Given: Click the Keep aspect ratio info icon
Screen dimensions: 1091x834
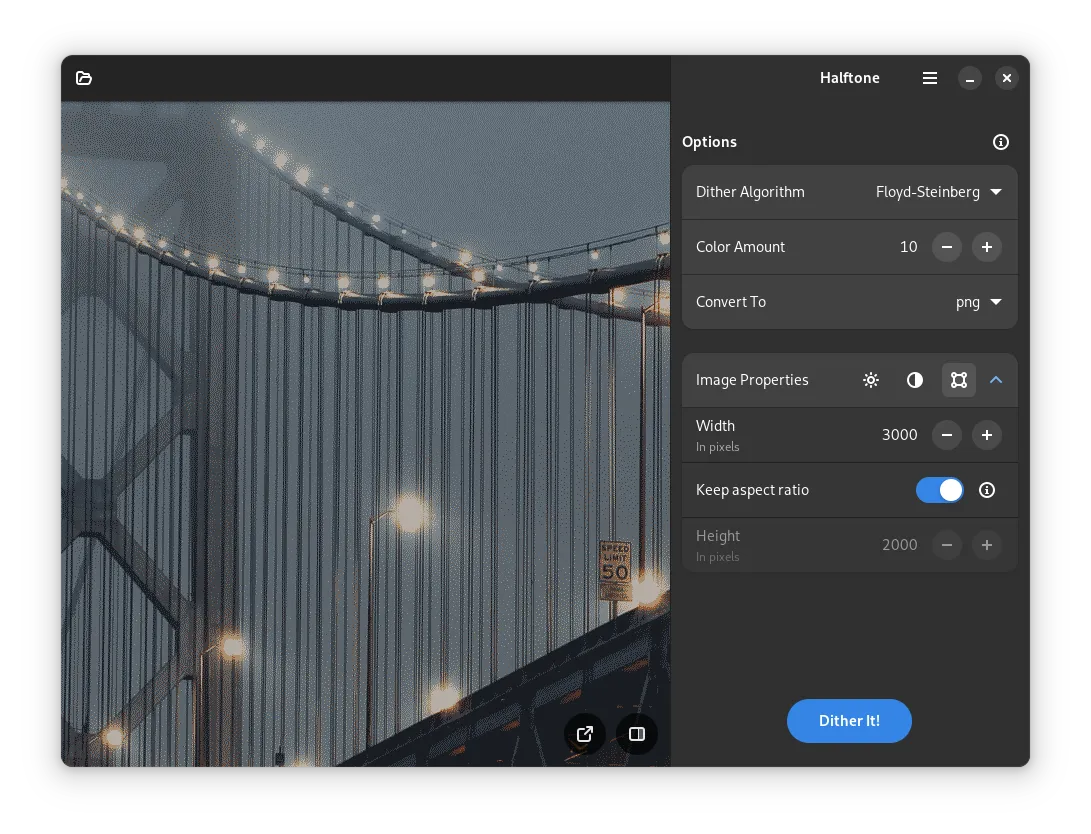Looking at the screenshot, I should click(987, 490).
